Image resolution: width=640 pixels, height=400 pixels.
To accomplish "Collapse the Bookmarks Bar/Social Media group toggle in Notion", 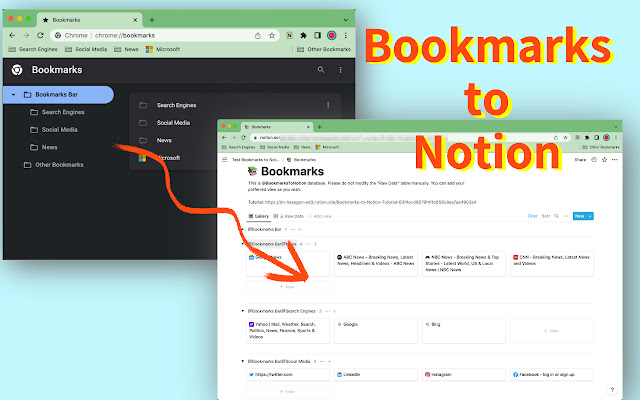I will click(x=243, y=361).
